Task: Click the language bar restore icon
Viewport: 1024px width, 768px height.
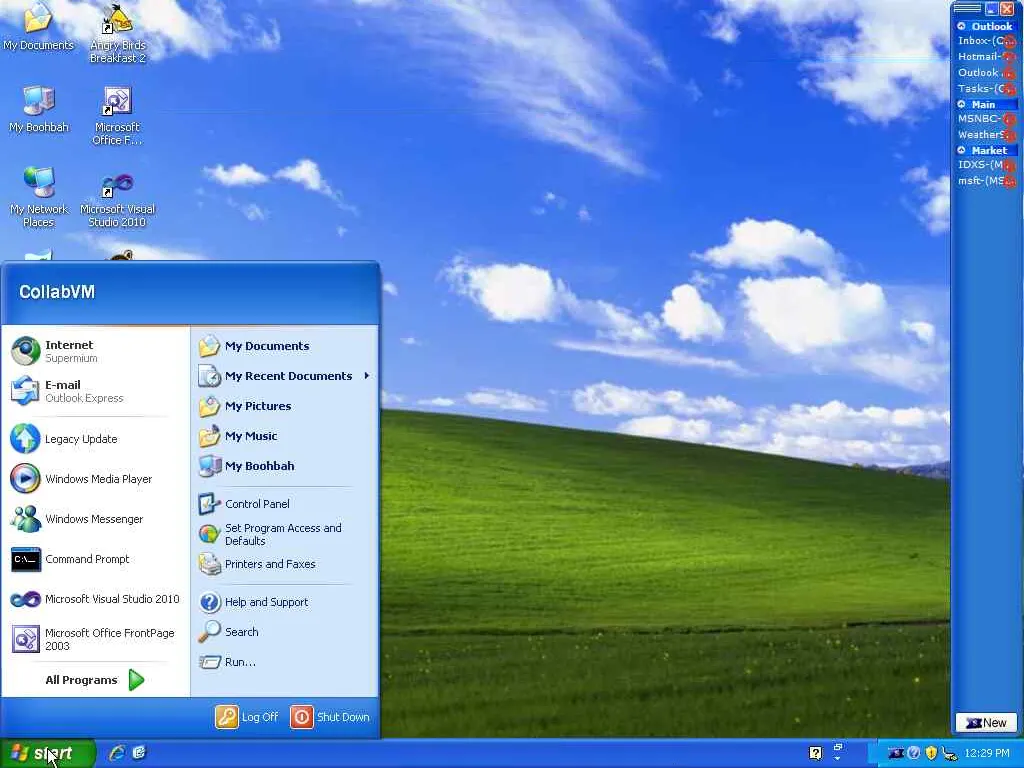Action: tap(839, 747)
